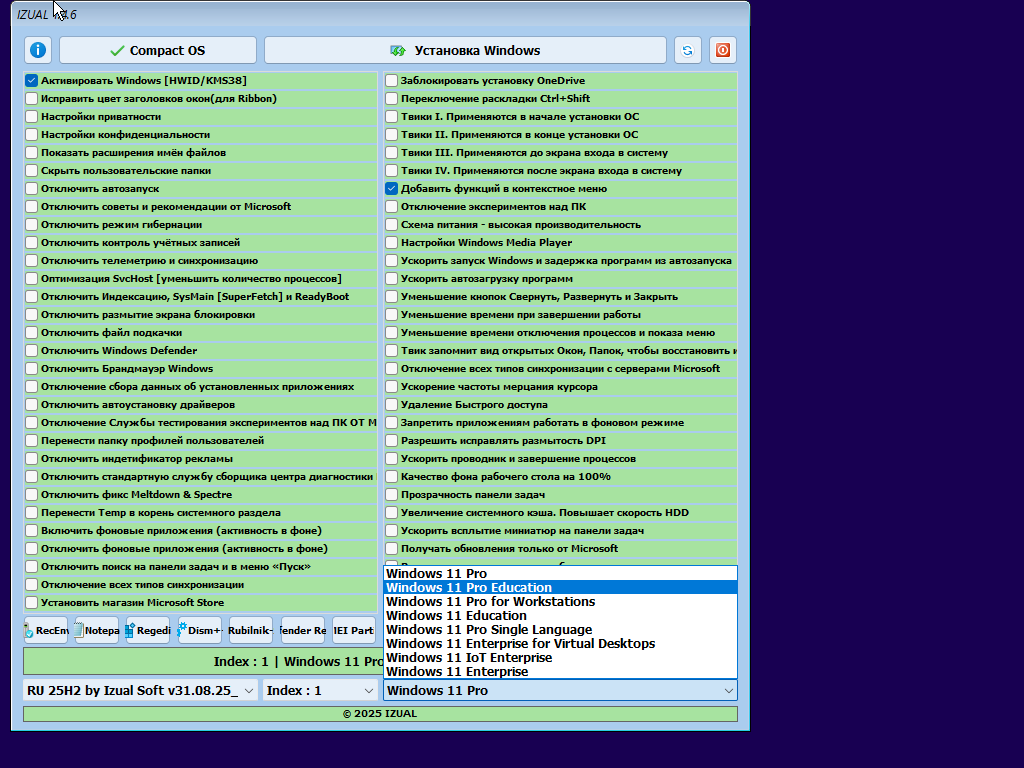Image resolution: width=1024 pixels, height=768 pixels.
Task: Check Отключить Windows Defender
Action: 31,351
